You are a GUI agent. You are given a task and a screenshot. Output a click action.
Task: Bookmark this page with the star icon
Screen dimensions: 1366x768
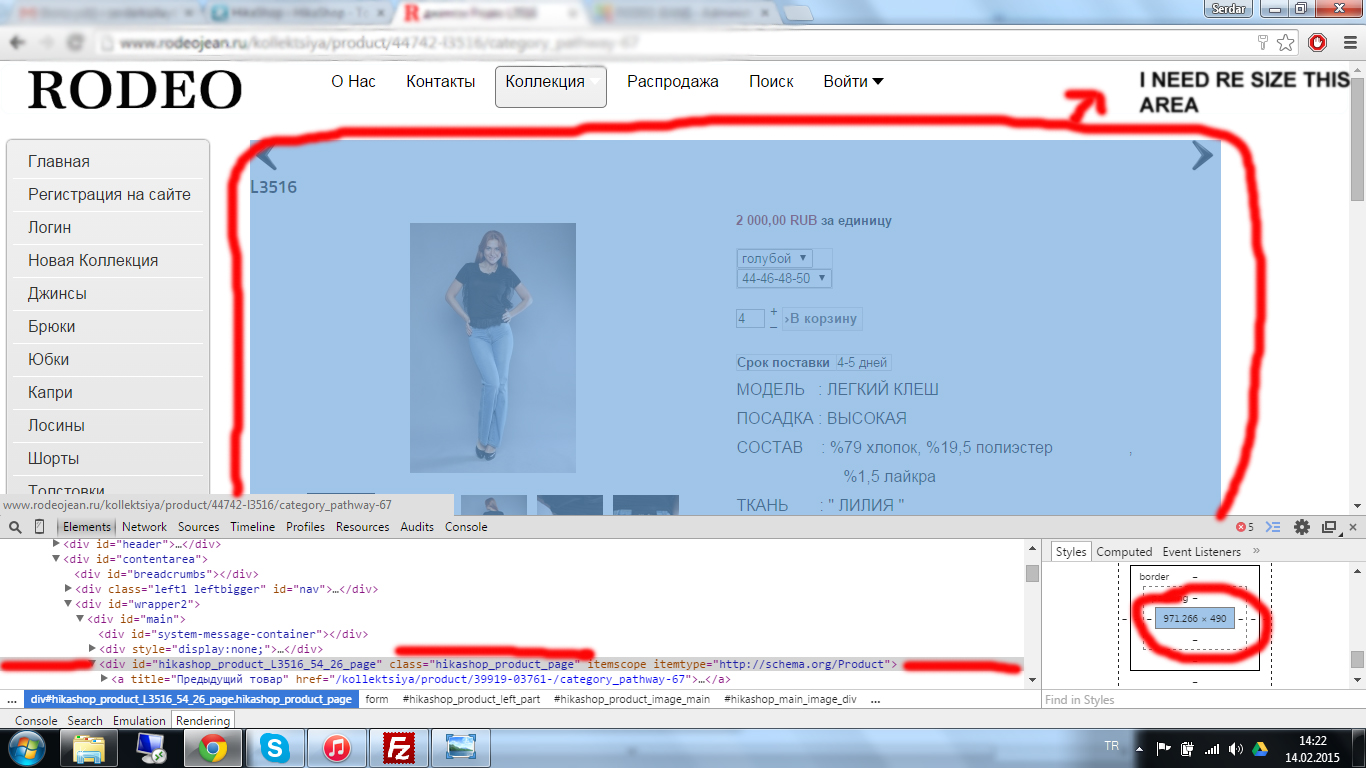1286,43
